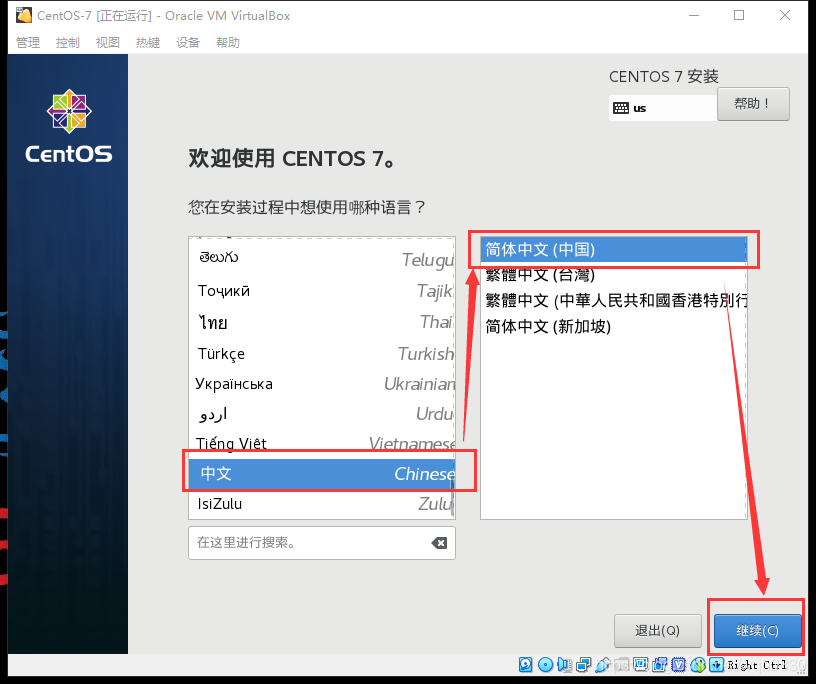Image resolution: width=816 pixels, height=684 pixels.
Task: Click the display settings status icon
Action: click(x=641, y=664)
